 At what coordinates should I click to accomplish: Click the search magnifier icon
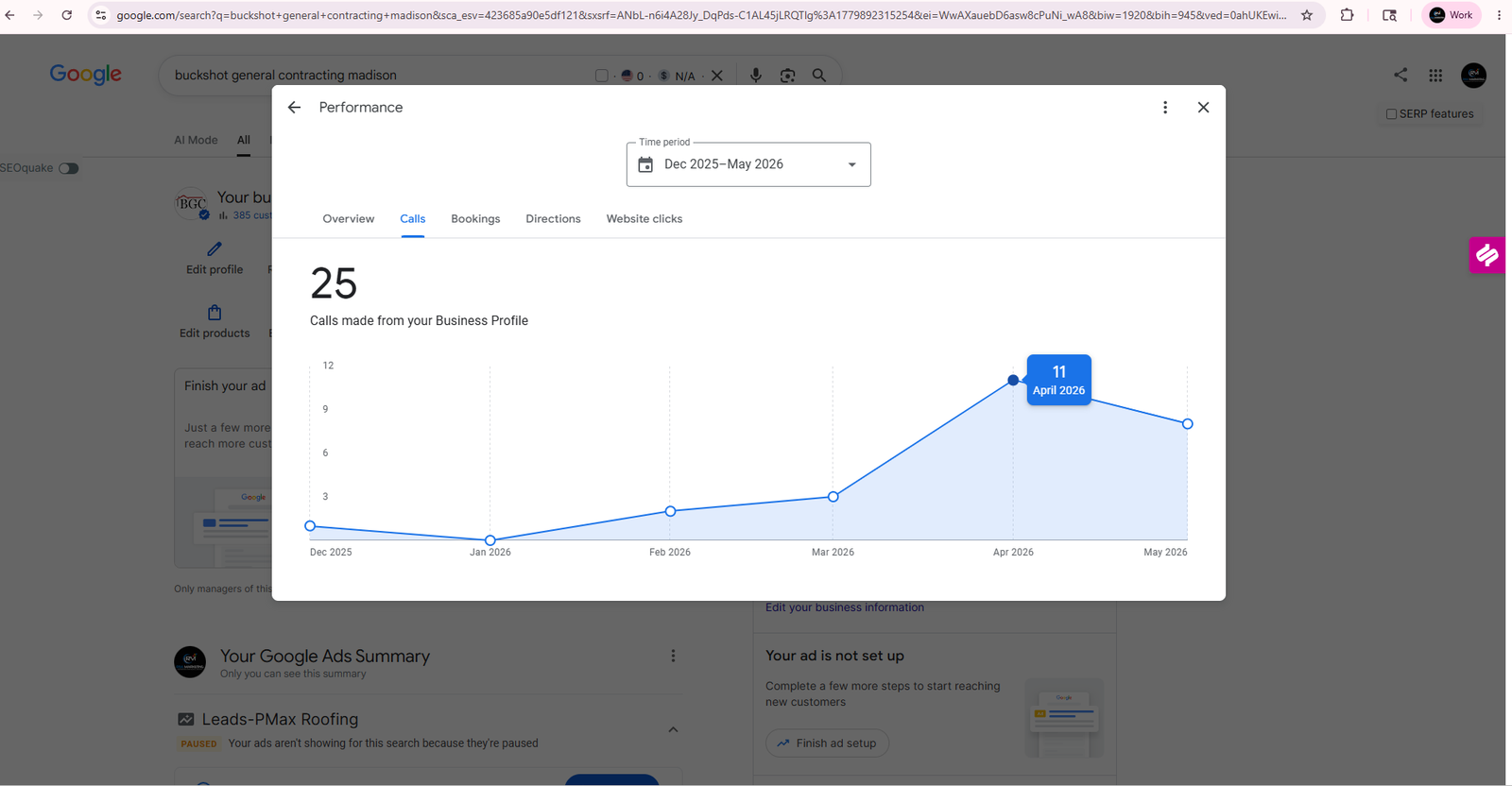pyautogui.click(x=819, y=76)
